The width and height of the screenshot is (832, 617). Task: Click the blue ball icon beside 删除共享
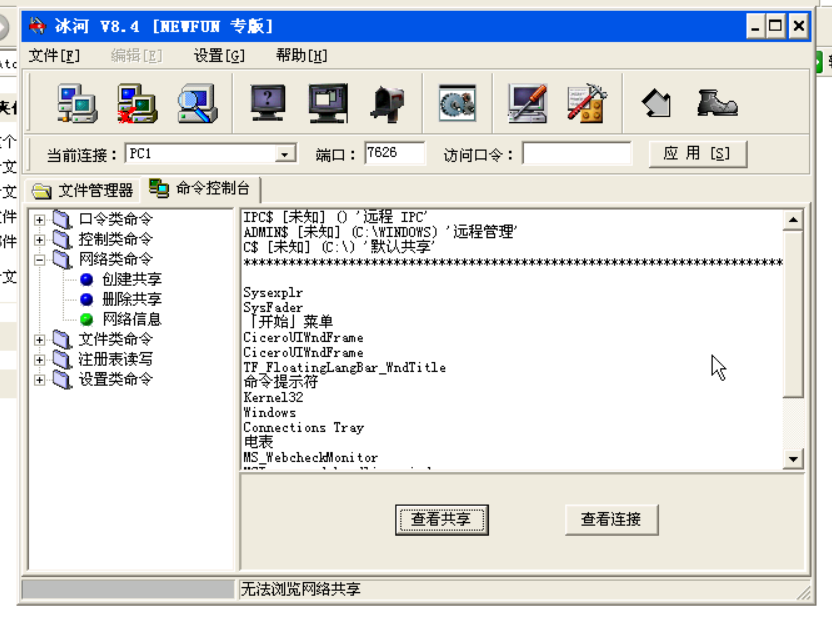pyautogui.click(x=86, y=299)
